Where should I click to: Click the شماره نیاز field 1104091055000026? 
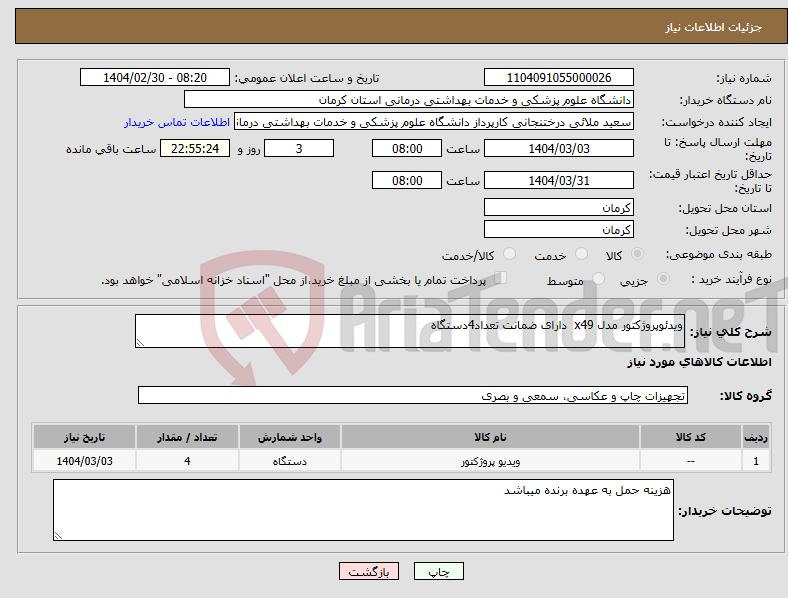(558, 77)
